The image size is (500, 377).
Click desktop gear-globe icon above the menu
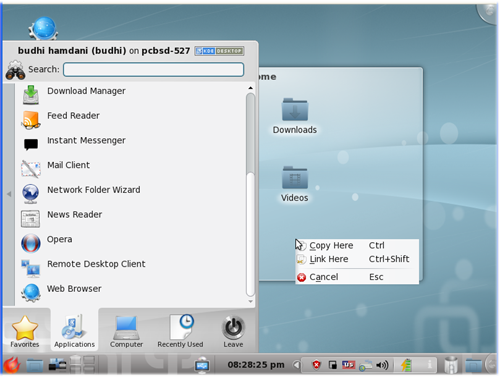click(43, 29)
